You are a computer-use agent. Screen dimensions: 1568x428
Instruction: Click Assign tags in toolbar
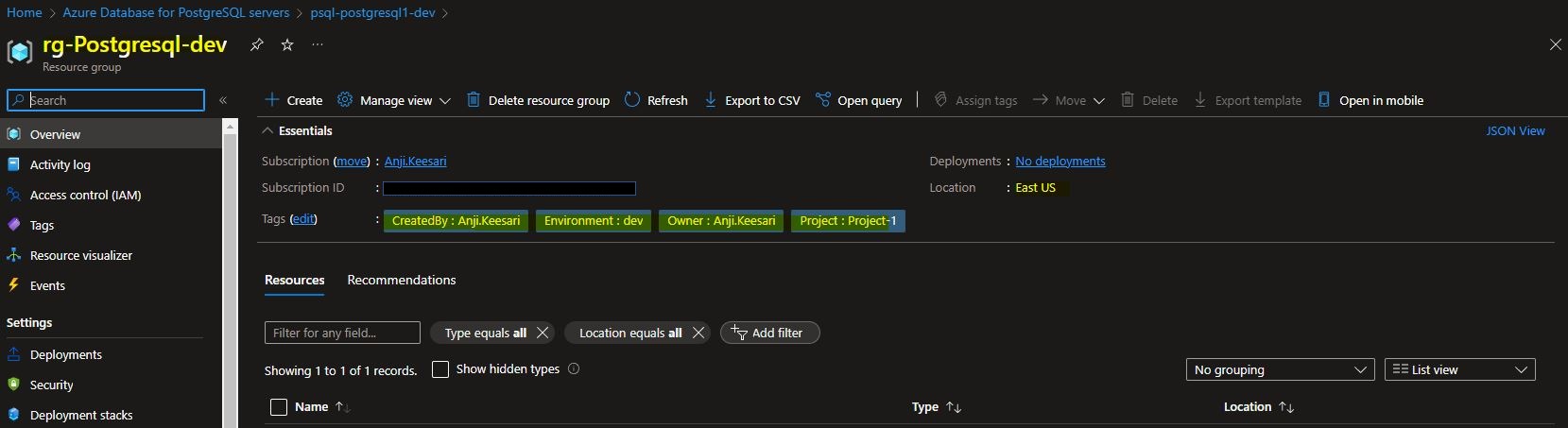[x=975, y=100]
